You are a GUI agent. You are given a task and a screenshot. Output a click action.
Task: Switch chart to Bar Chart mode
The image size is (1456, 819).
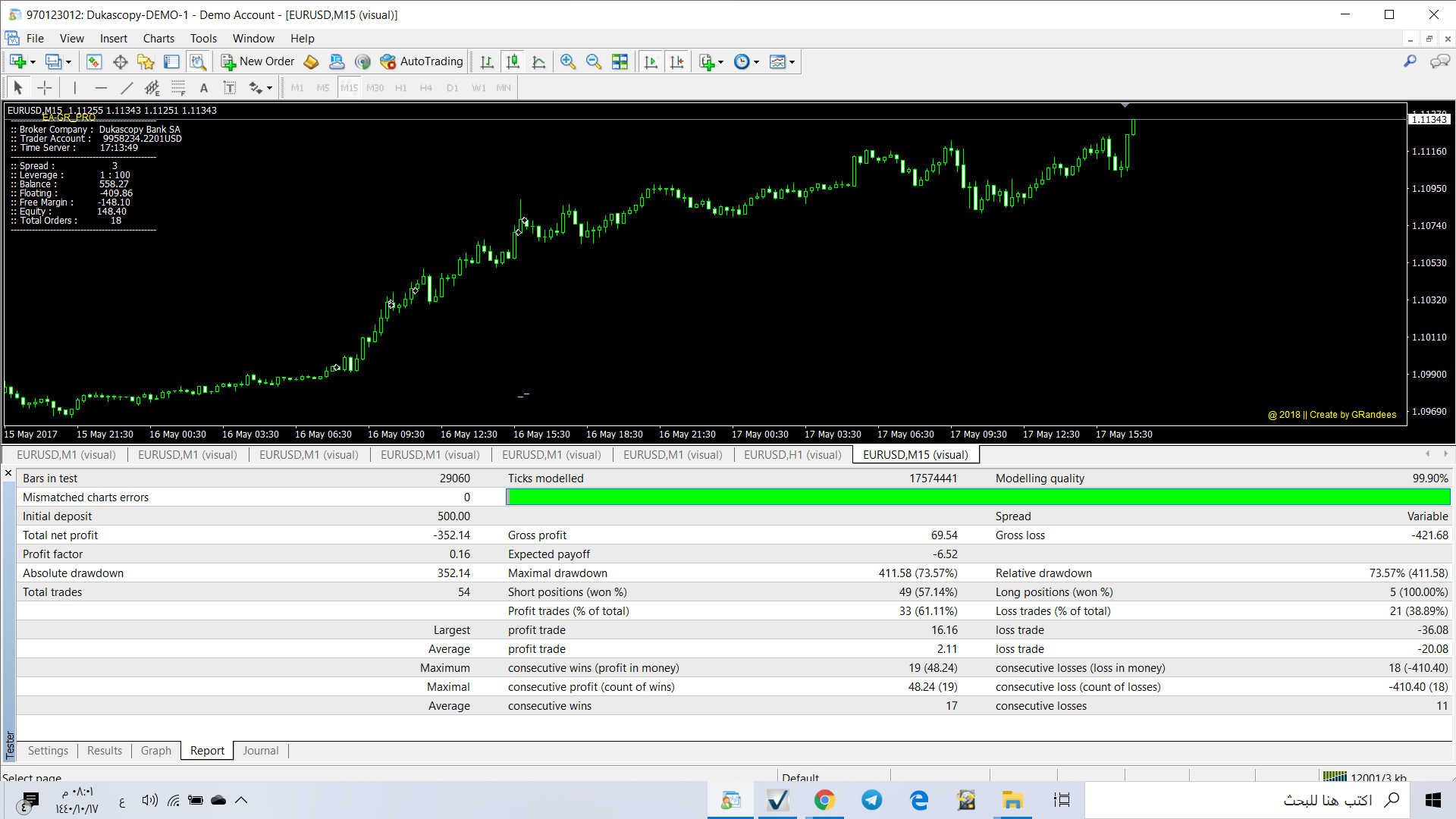(x=487, y=61)
